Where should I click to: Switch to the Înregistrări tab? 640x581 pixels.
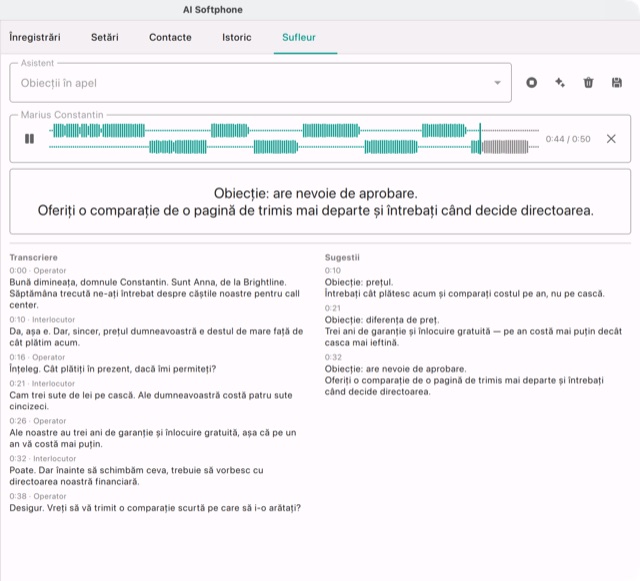[x=35, y=37]
